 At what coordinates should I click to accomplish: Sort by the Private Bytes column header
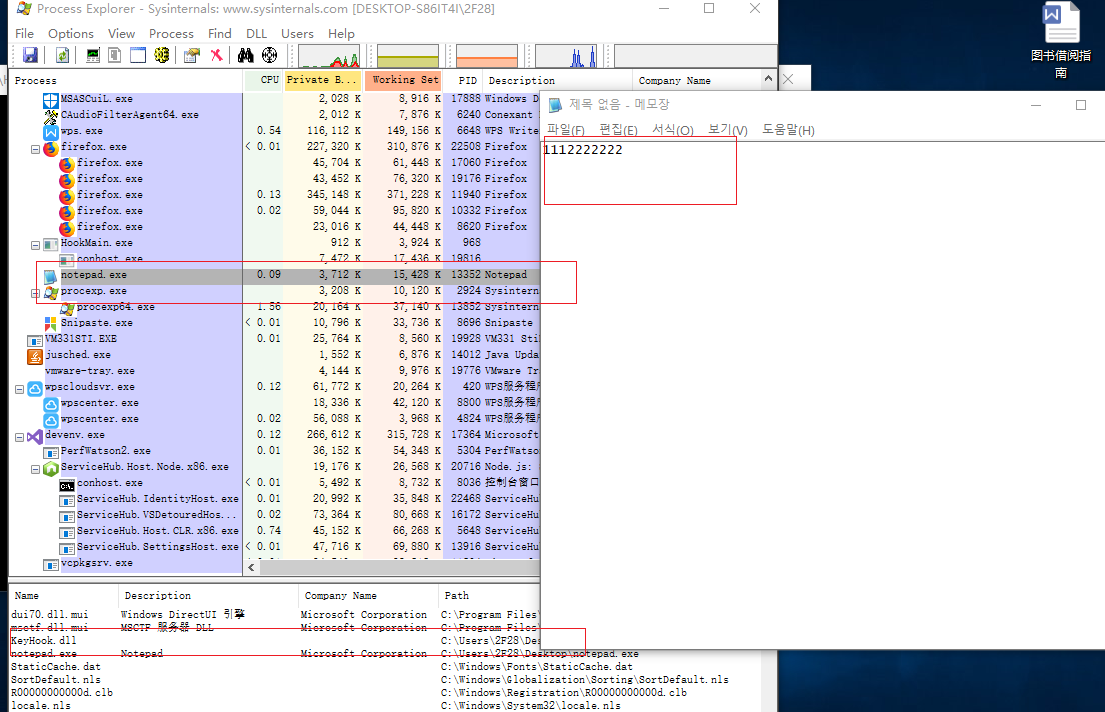coord(323,80)
